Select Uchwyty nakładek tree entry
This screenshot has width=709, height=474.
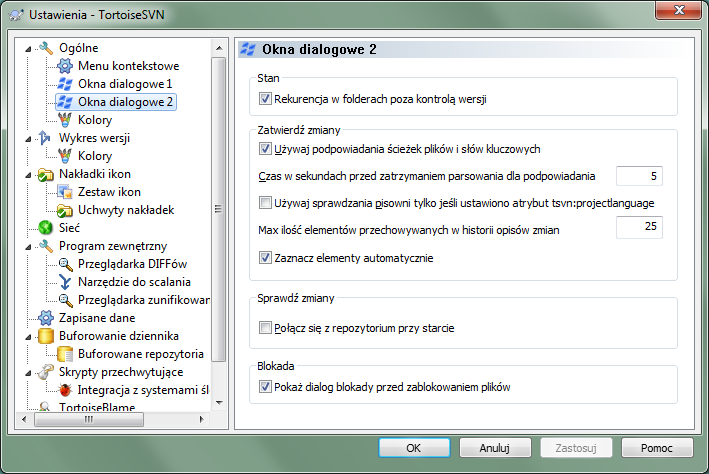click(126, 210)
